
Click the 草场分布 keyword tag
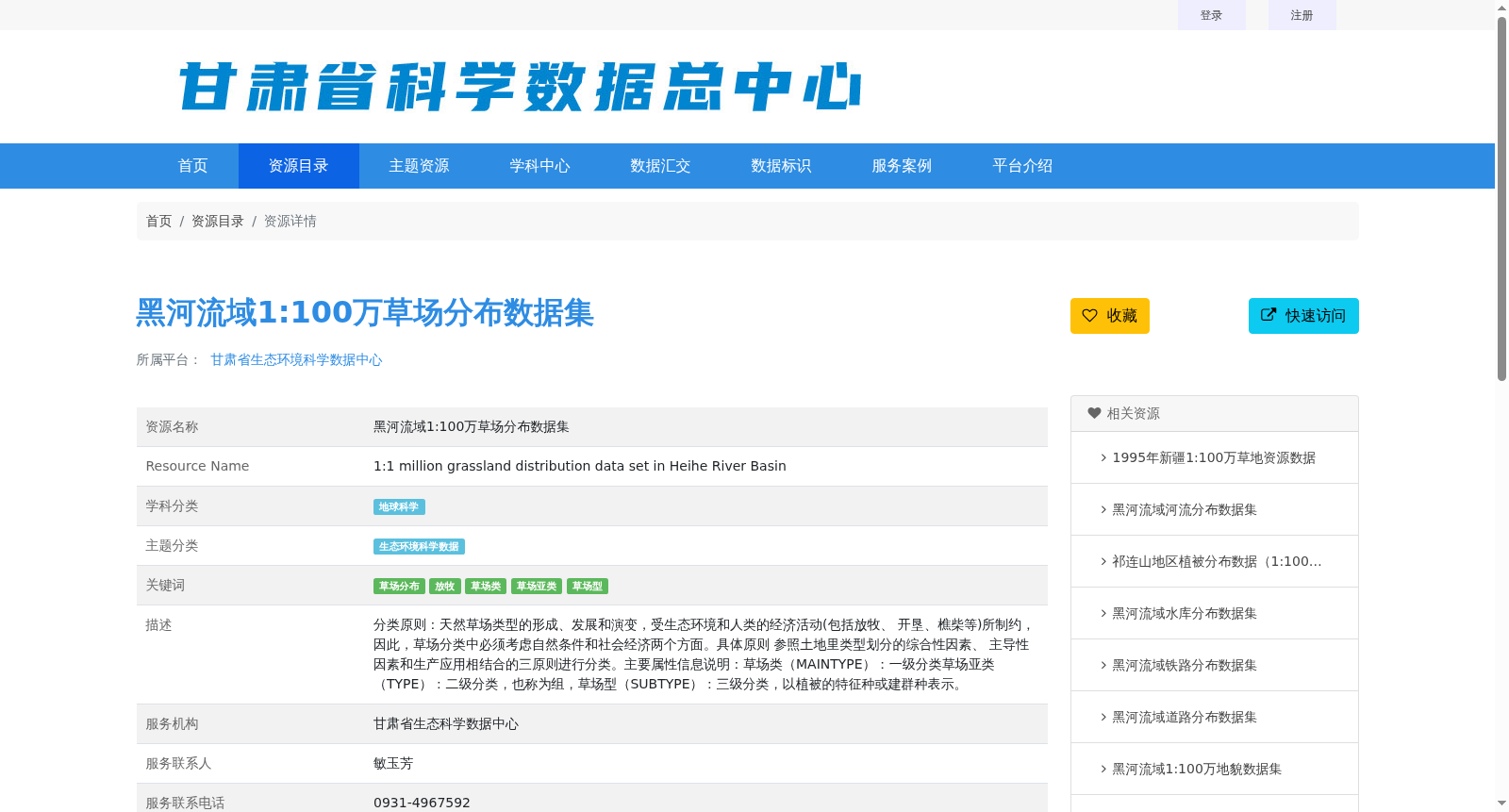click(x=399, y=587)
